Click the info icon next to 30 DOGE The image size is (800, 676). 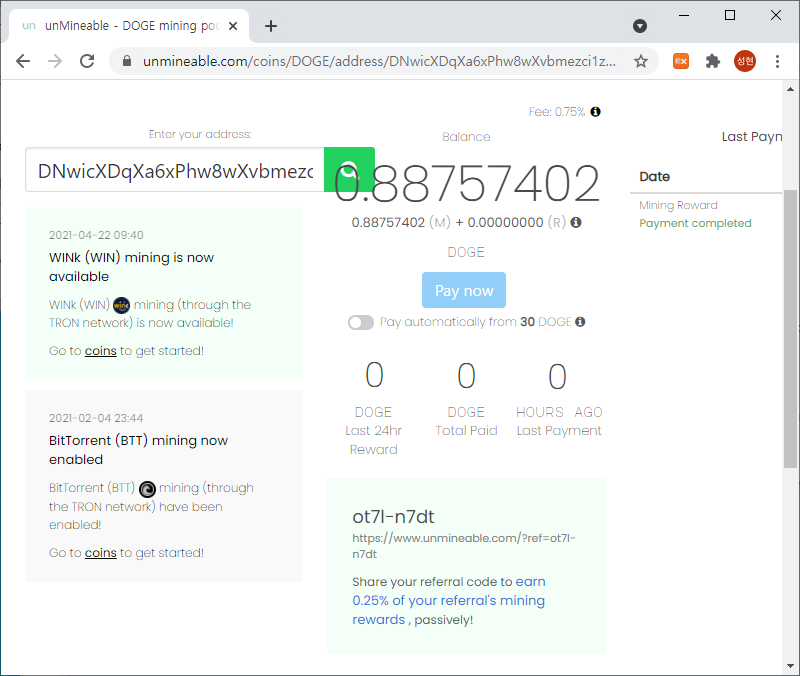(x=580, y=322)
